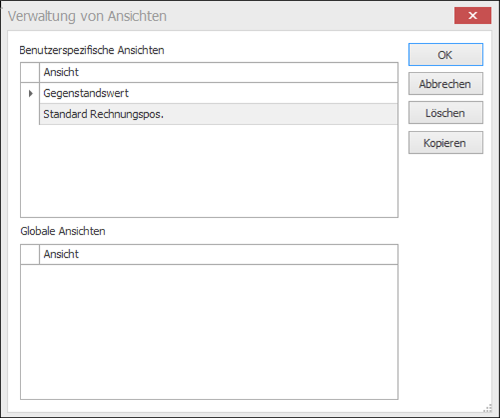Delete the view using Löschen
Viewport: 500px width, 418px height.
pos(445,113)
